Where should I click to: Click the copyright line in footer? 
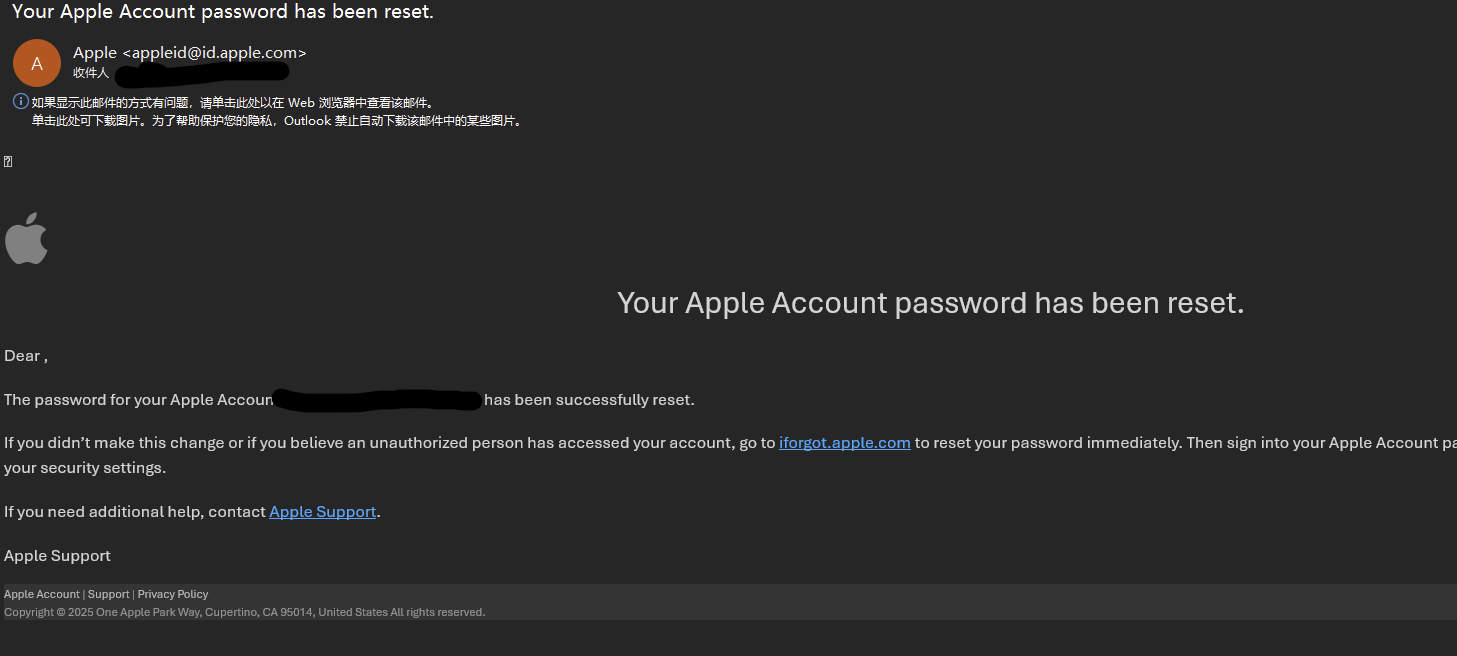245,612
